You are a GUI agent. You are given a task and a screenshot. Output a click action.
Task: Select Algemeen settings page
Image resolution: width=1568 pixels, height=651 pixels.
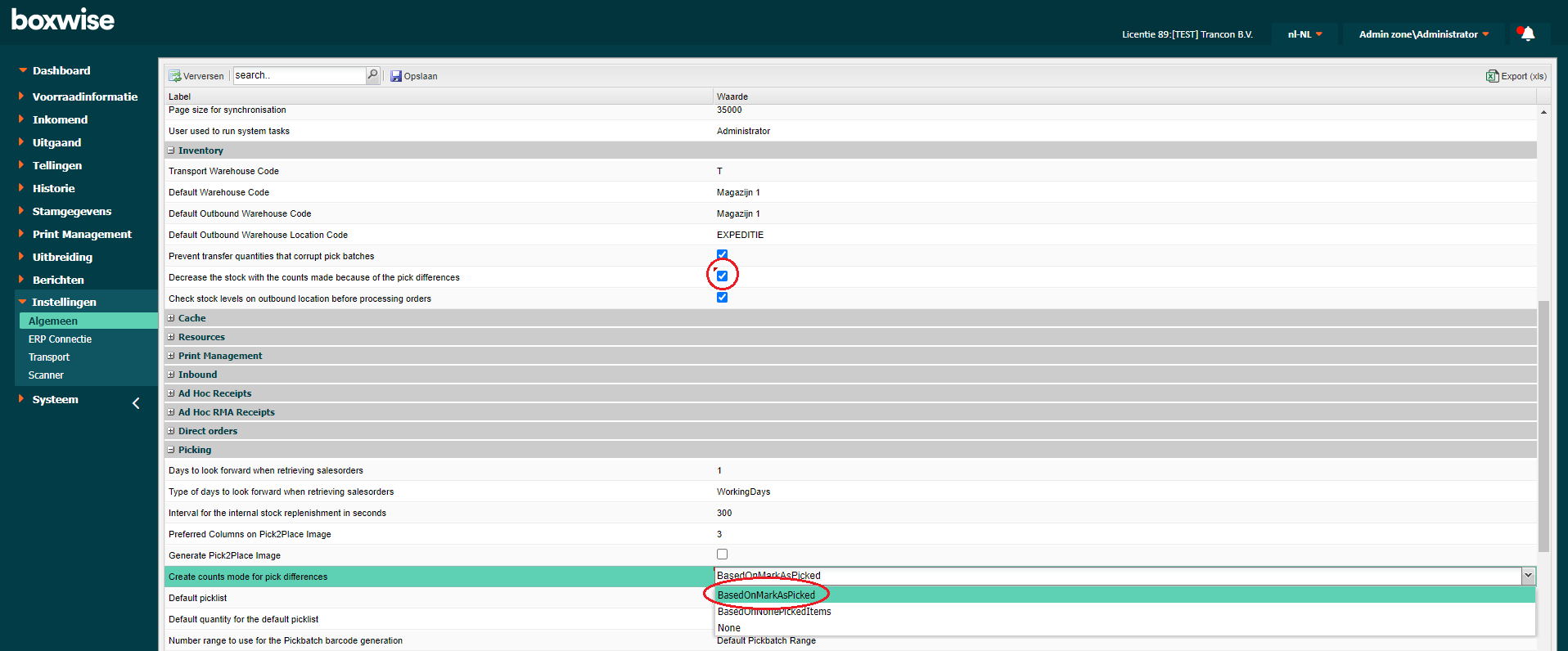88,321
